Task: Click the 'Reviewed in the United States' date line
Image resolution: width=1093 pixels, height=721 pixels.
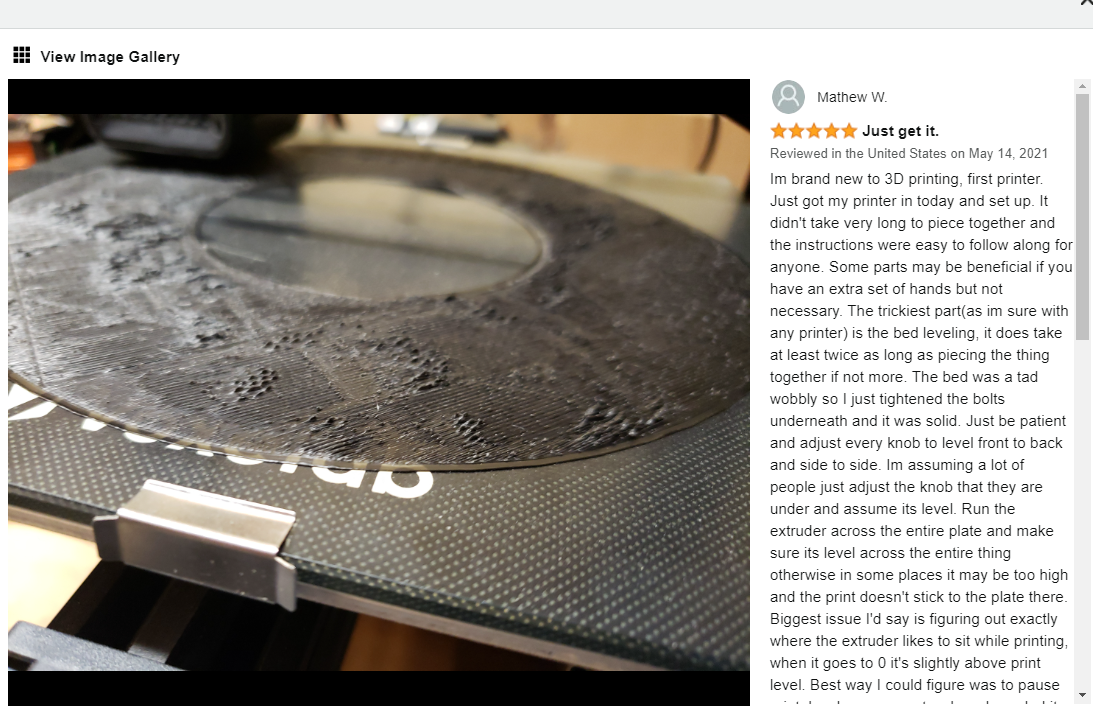Action: [x=908, y=153]
